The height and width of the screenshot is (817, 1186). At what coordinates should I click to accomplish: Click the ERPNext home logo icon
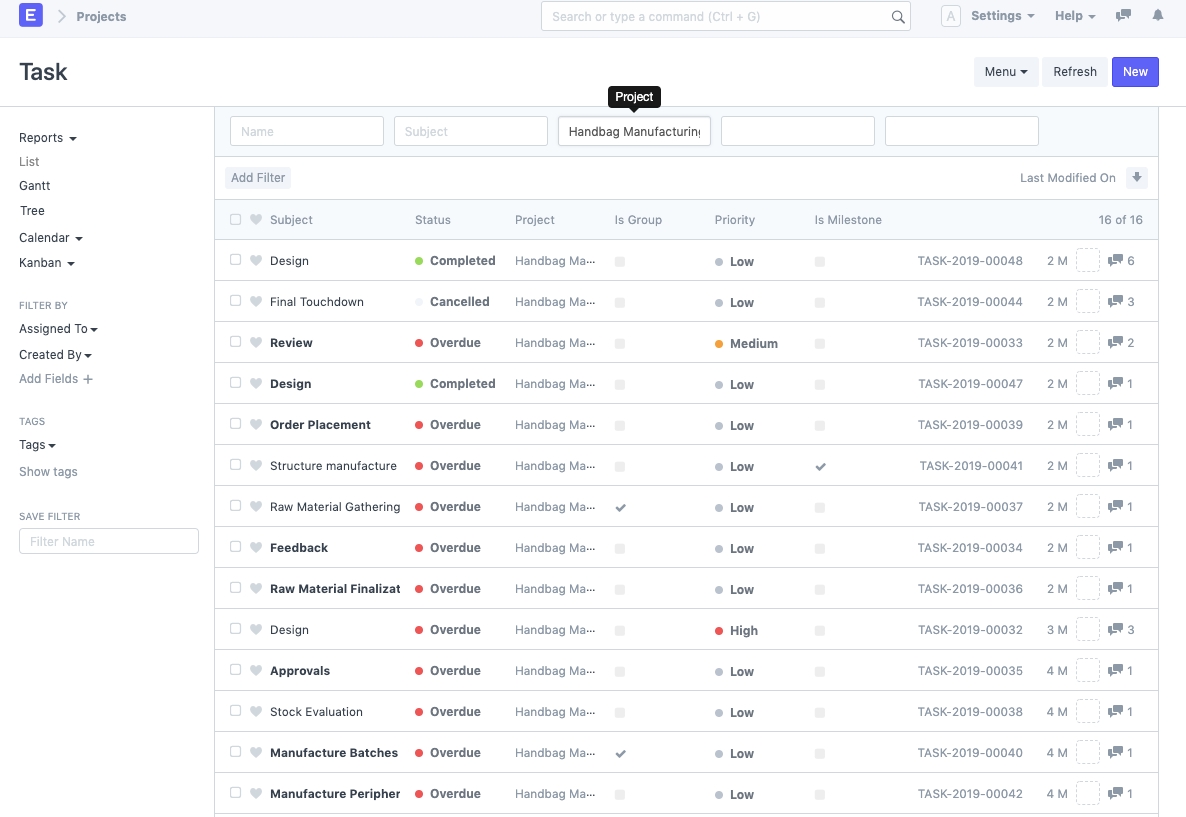(x=31, y=16)
